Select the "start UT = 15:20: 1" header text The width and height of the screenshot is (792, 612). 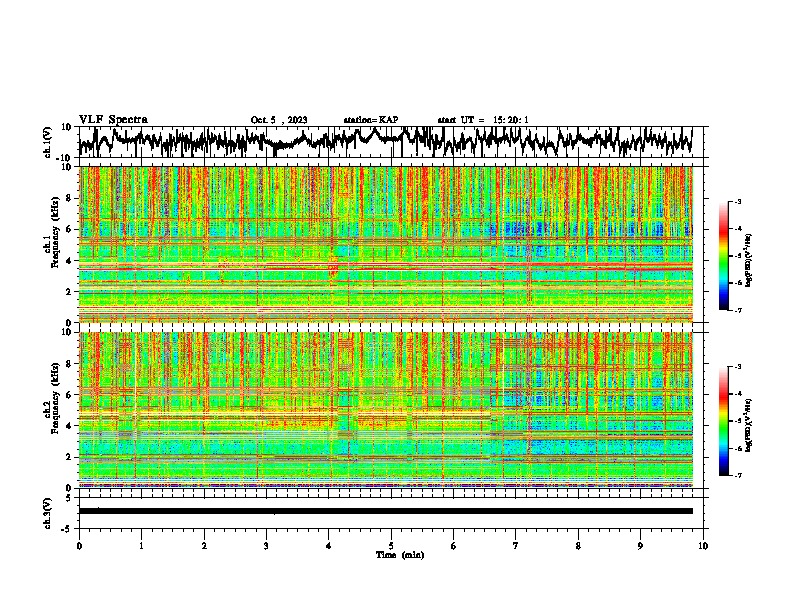(x=483, y=120)
